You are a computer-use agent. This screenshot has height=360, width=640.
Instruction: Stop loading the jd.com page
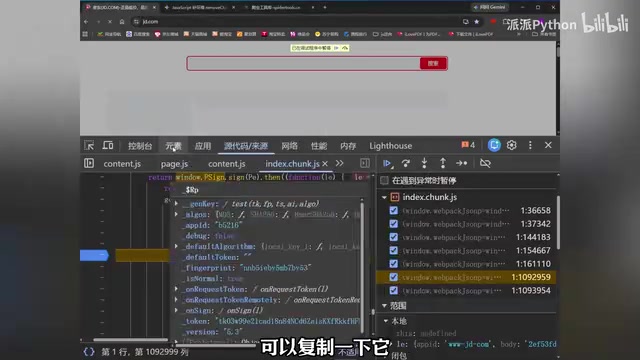110,22
